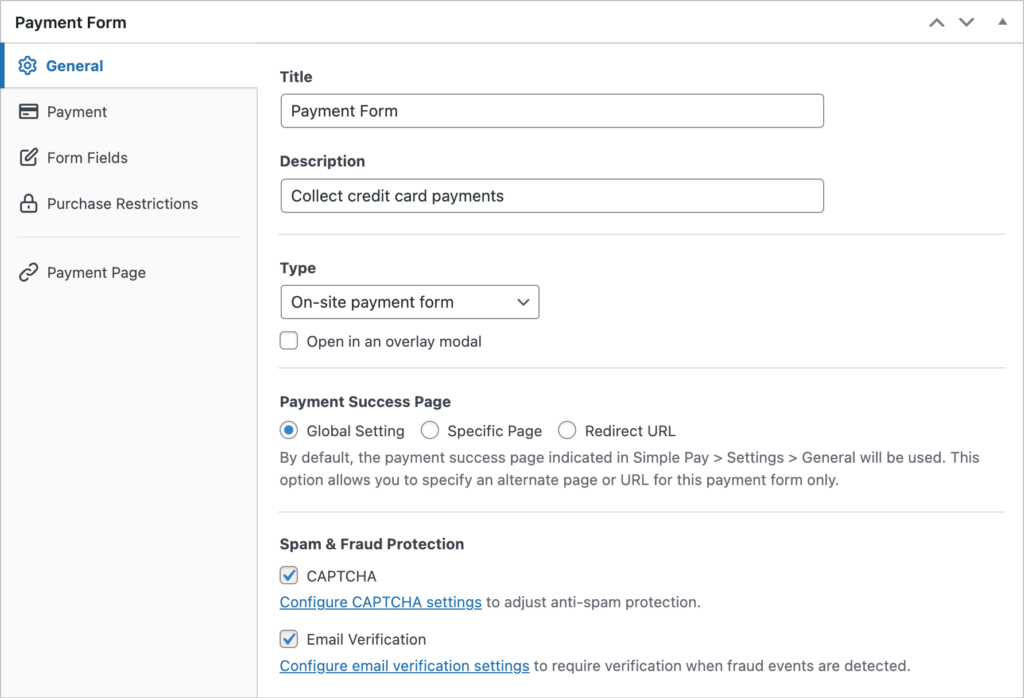
Task: Switch to the Form Fields tab
Action: coord(87,158)
